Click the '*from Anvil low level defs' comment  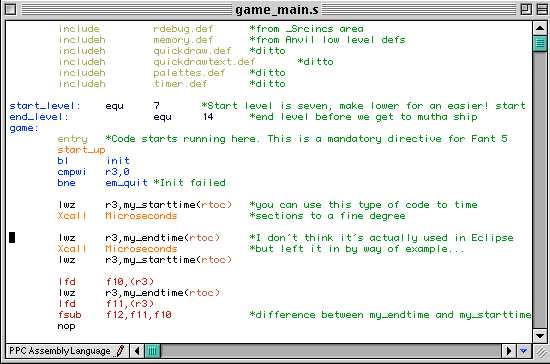327,40
